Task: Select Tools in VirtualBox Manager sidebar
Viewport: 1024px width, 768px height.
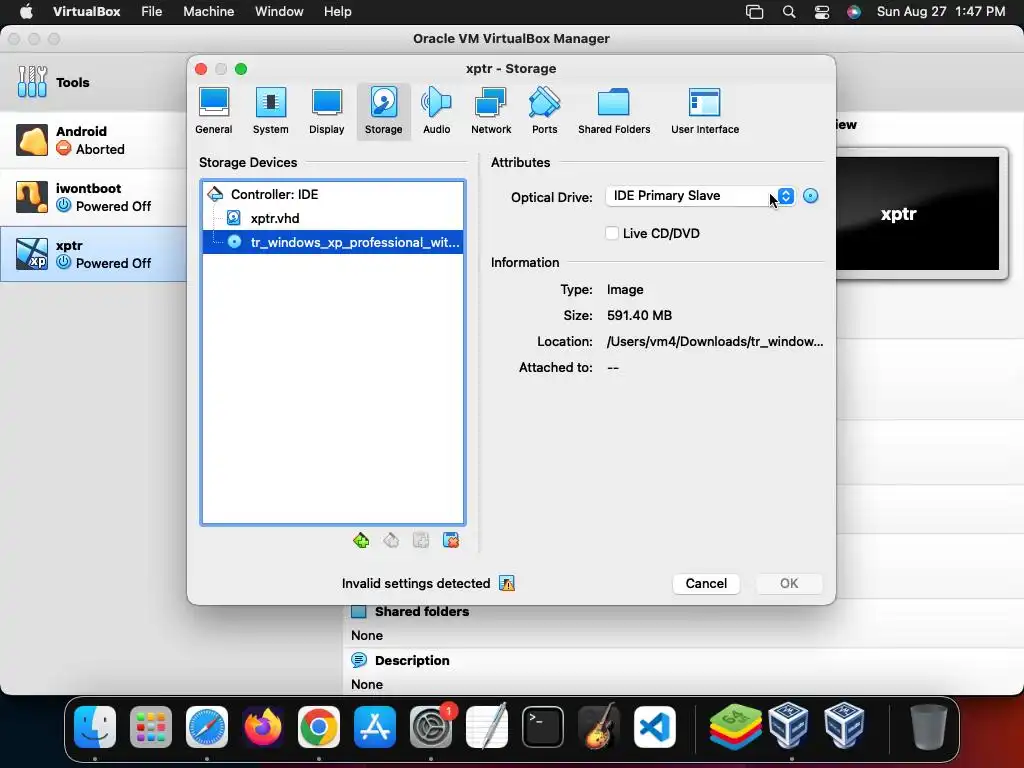Action: click(93, 82)
